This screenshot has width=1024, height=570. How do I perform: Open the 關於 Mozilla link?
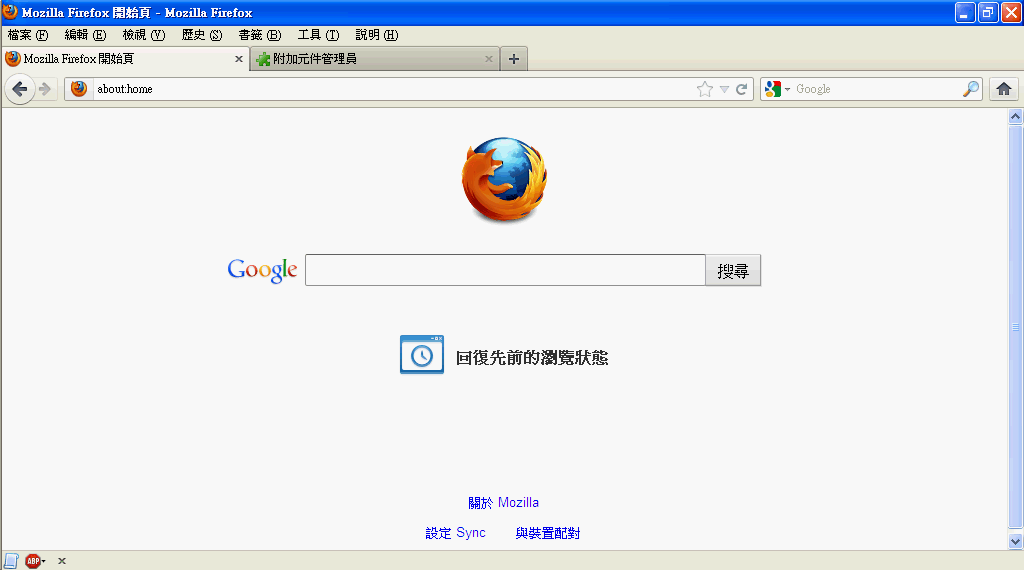(504, 503)
